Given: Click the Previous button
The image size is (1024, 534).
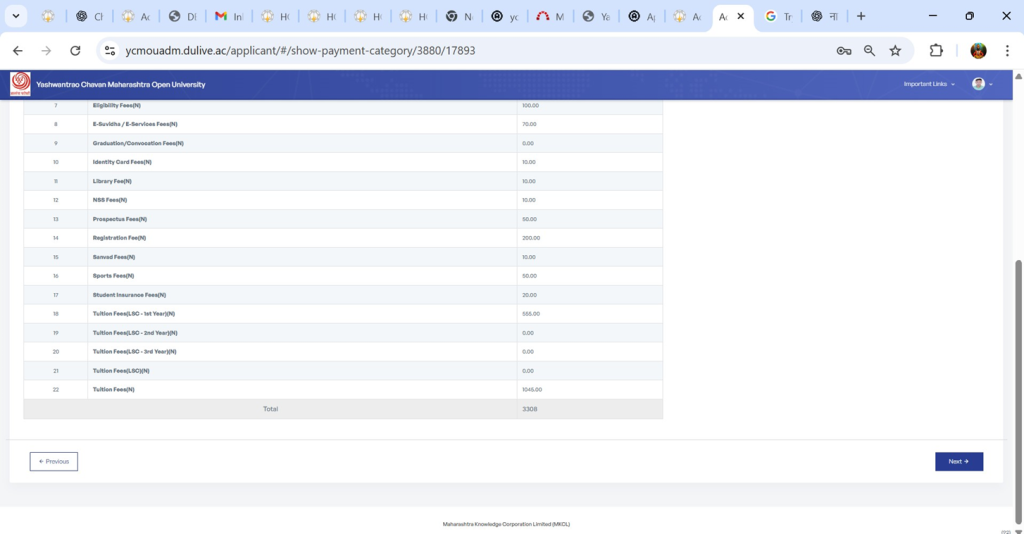Looking at the screenshot, I should [54, 461].
